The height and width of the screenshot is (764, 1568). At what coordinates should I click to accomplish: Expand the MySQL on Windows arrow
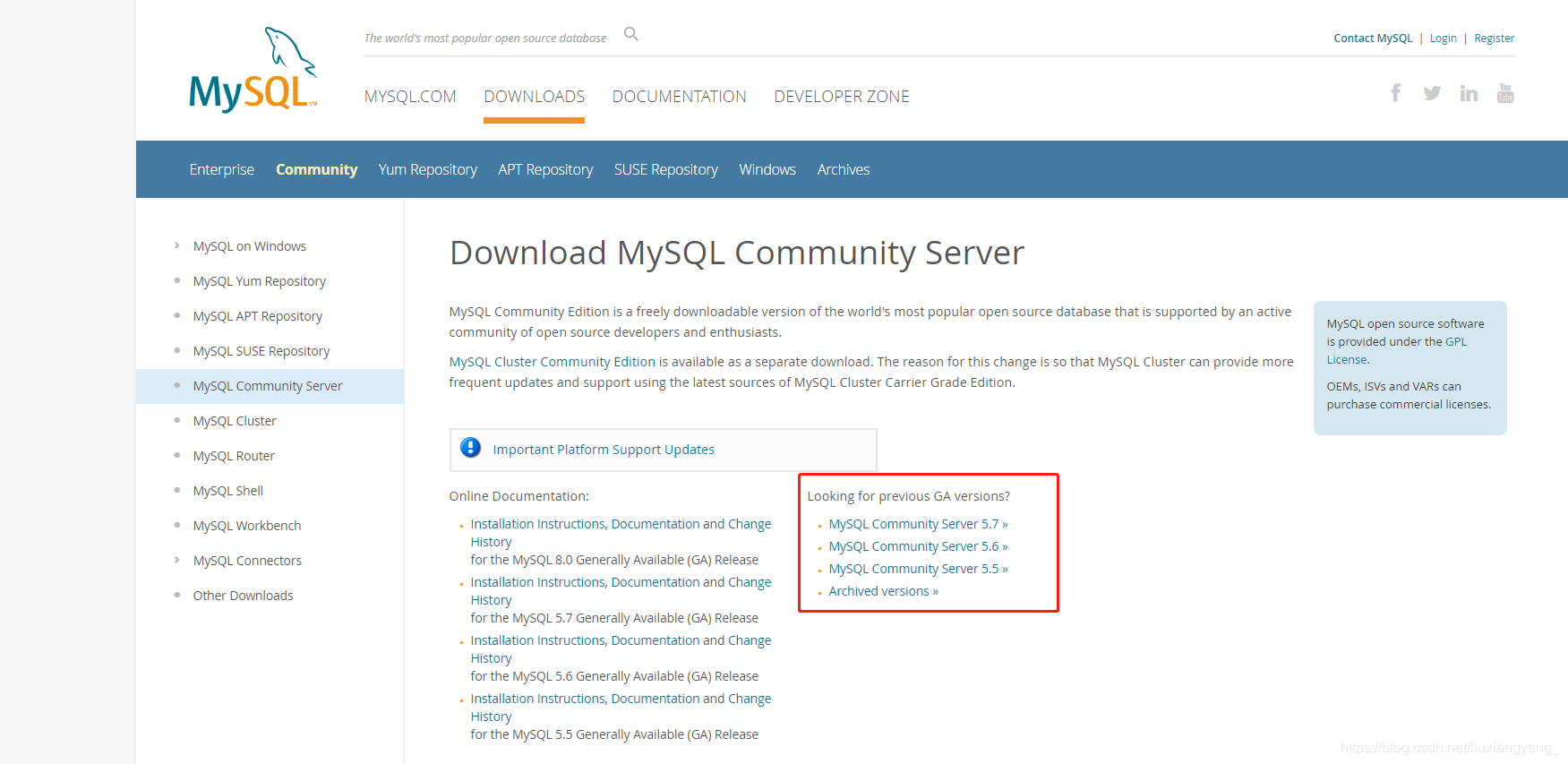[177, 245]
